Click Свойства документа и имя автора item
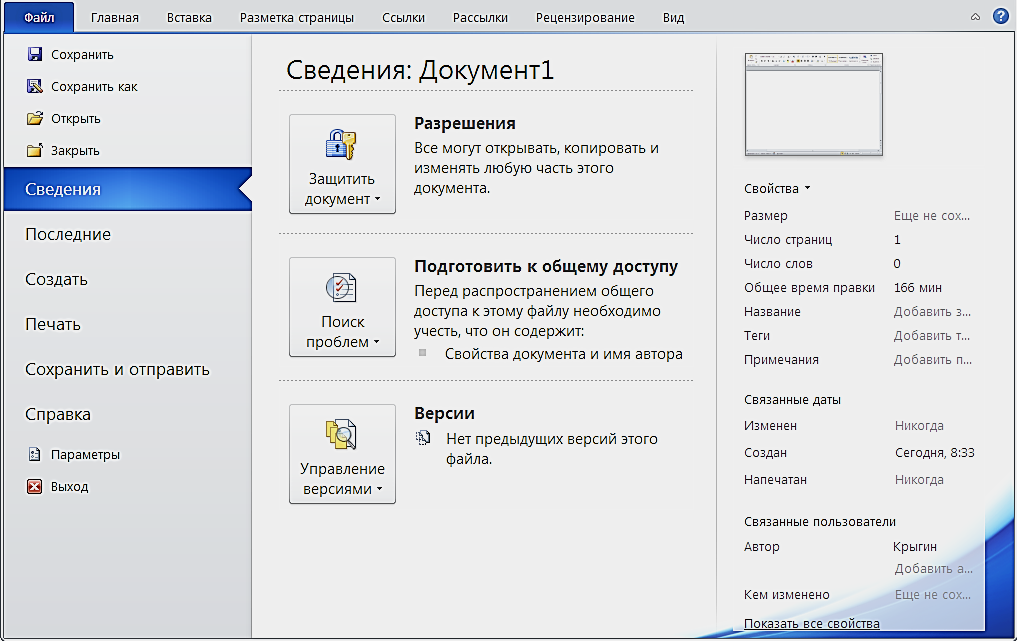1017x641 pixels. click(x=564, y=354)
